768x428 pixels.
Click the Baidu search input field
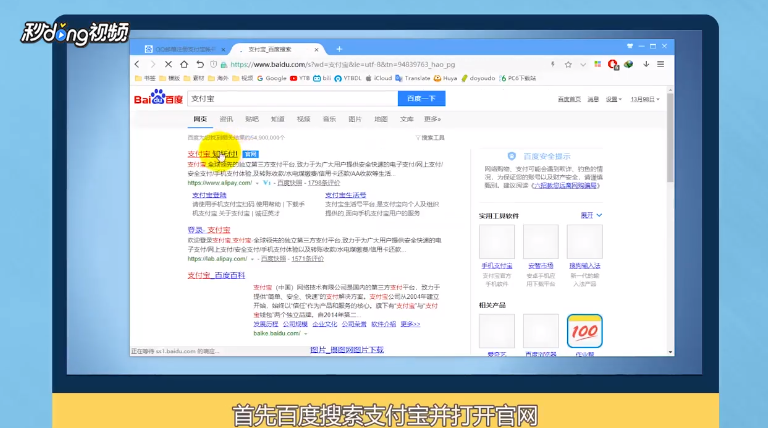[292, 98]
